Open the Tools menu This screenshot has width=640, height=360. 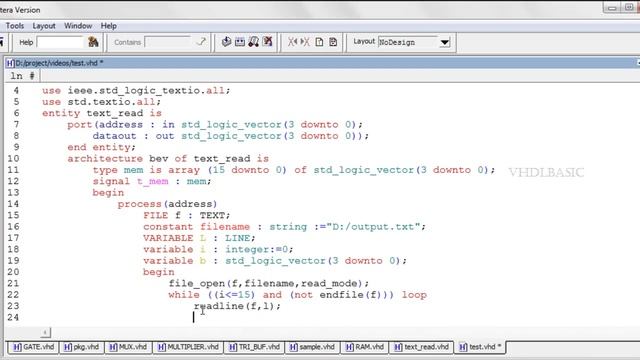tap(15, 26)
